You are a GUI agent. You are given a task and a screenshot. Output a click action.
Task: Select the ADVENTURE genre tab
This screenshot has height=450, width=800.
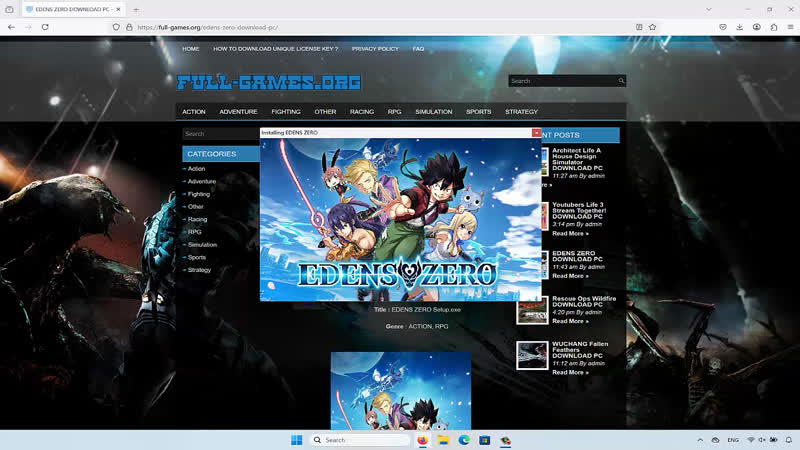click(x=238, y=112)
